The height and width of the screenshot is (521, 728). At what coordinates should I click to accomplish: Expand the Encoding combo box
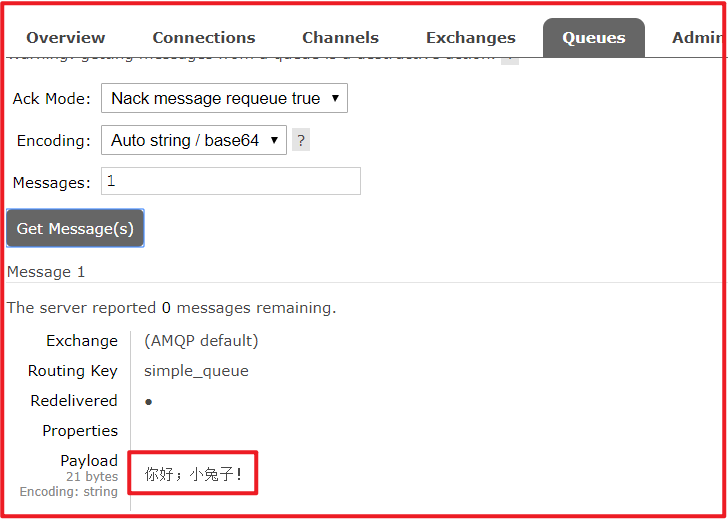click(x=193, y=141)
